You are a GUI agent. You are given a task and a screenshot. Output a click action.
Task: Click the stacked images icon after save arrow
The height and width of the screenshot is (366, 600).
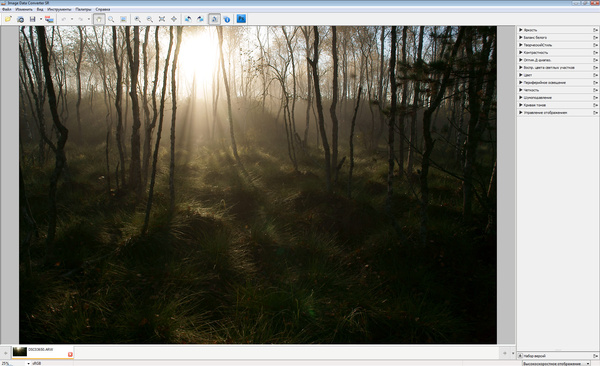(x=49, y=19)
